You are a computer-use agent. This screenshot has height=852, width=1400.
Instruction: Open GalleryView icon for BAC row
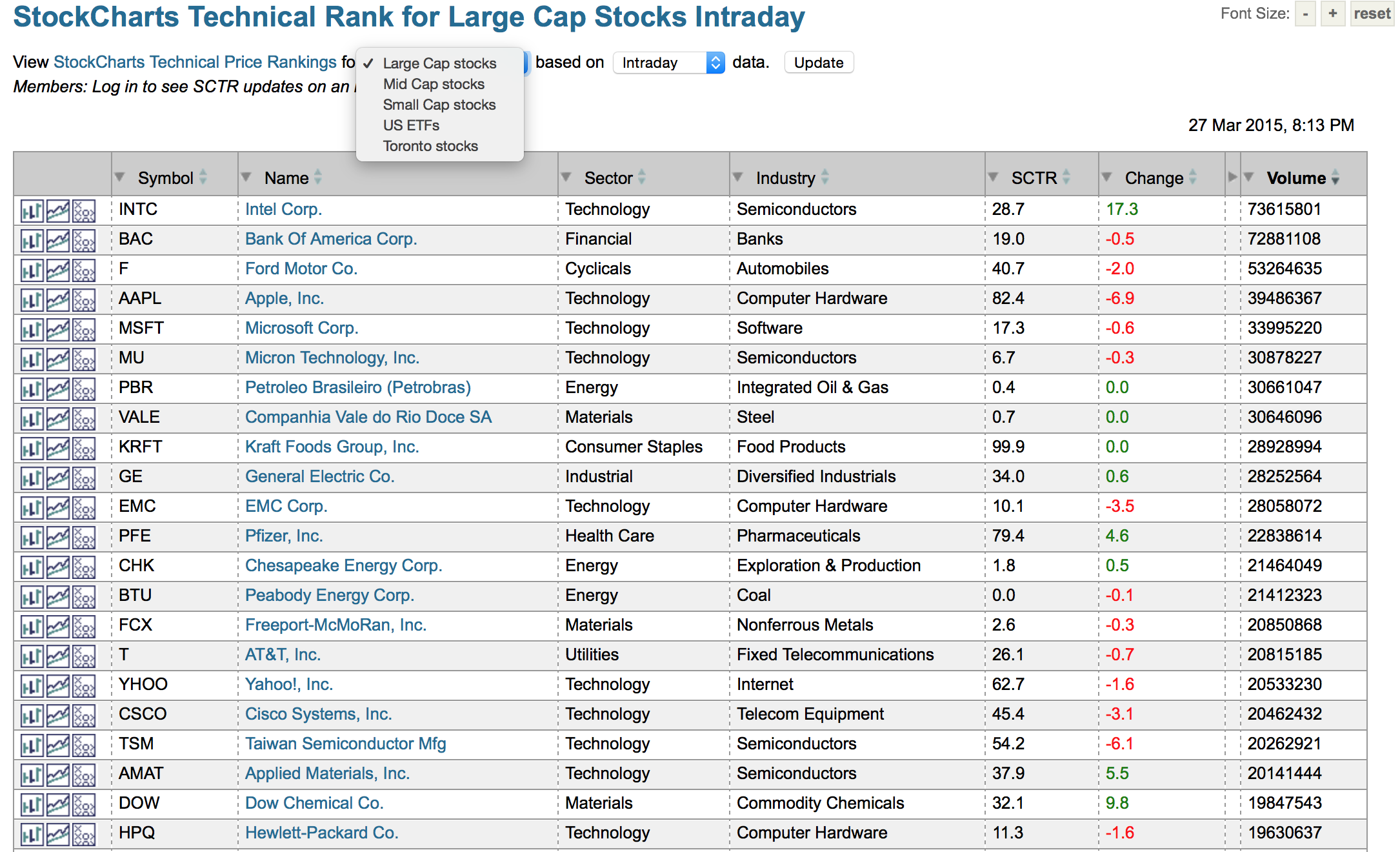(x=58, y=240)
